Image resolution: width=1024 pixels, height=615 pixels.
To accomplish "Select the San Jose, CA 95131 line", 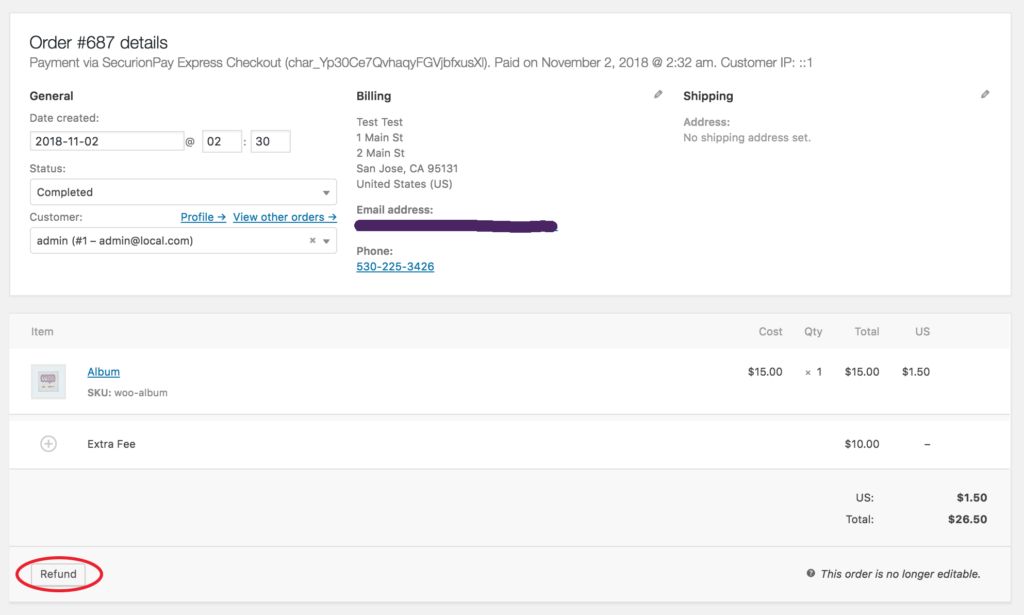I will coord(407,168).
